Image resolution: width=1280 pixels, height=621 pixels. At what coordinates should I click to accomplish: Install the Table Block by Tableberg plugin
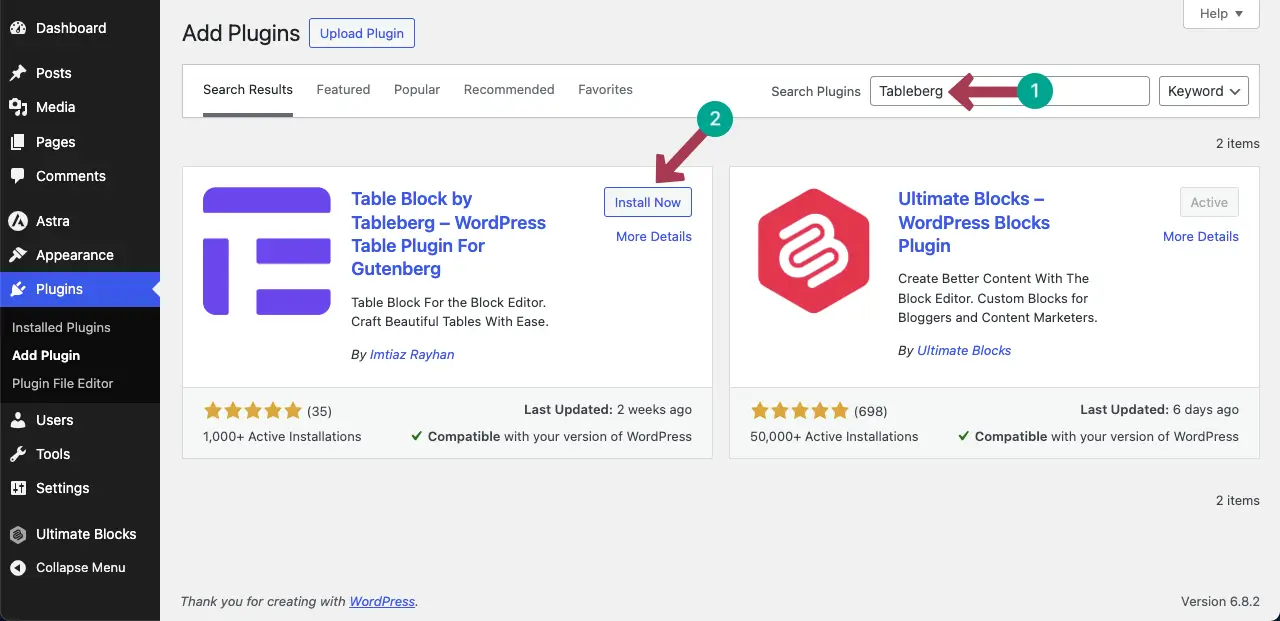(x=647, y=201)
